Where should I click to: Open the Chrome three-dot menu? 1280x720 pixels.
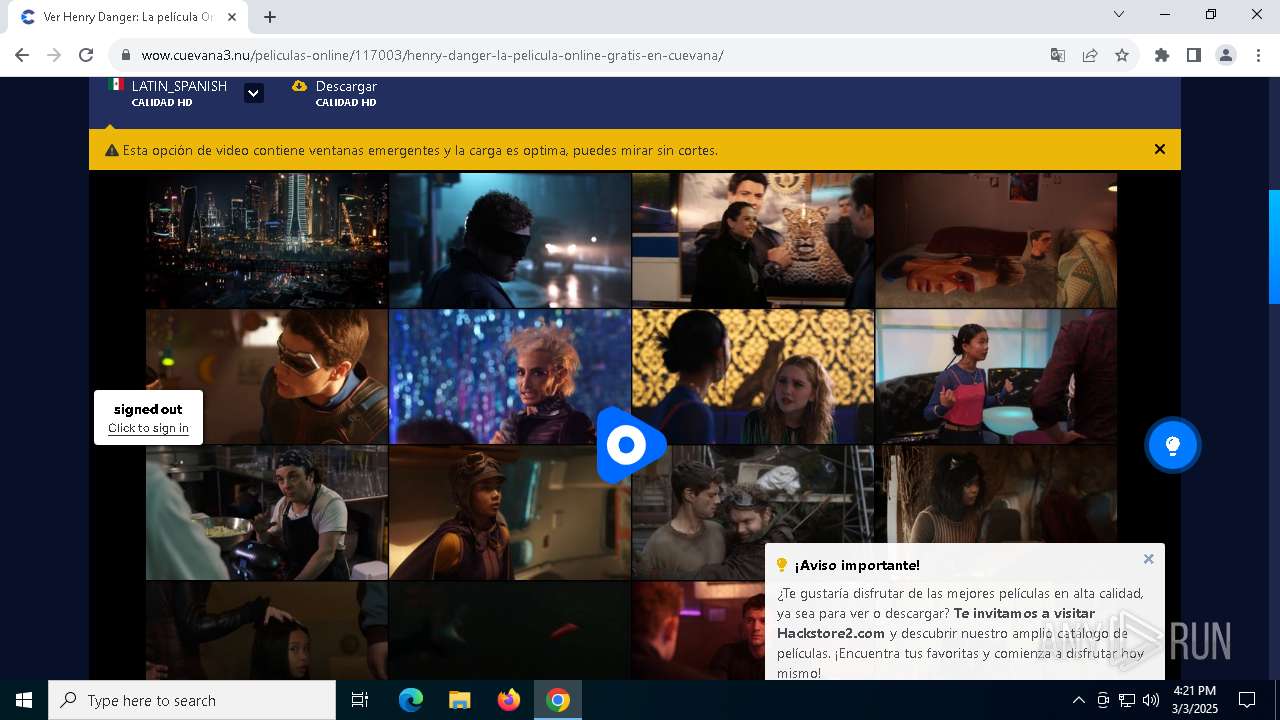pyautogui.click(x=1258, y=55)
